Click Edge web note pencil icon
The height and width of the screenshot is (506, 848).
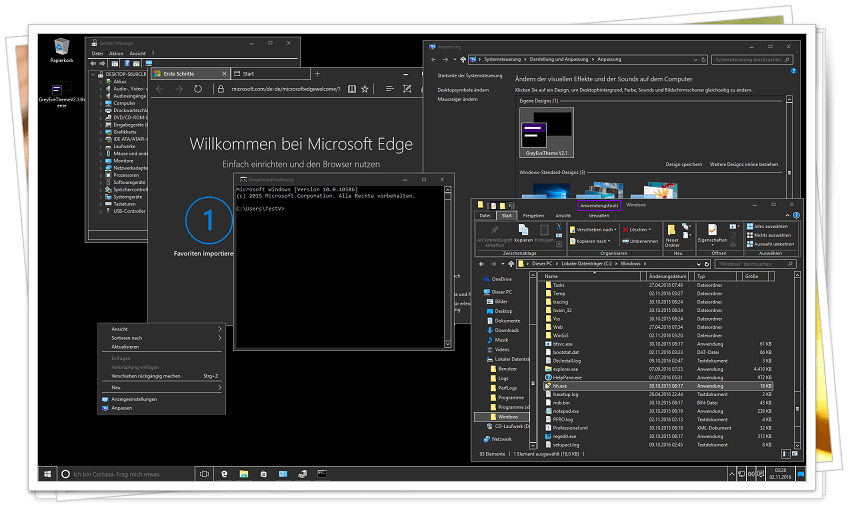coord(407,89)
